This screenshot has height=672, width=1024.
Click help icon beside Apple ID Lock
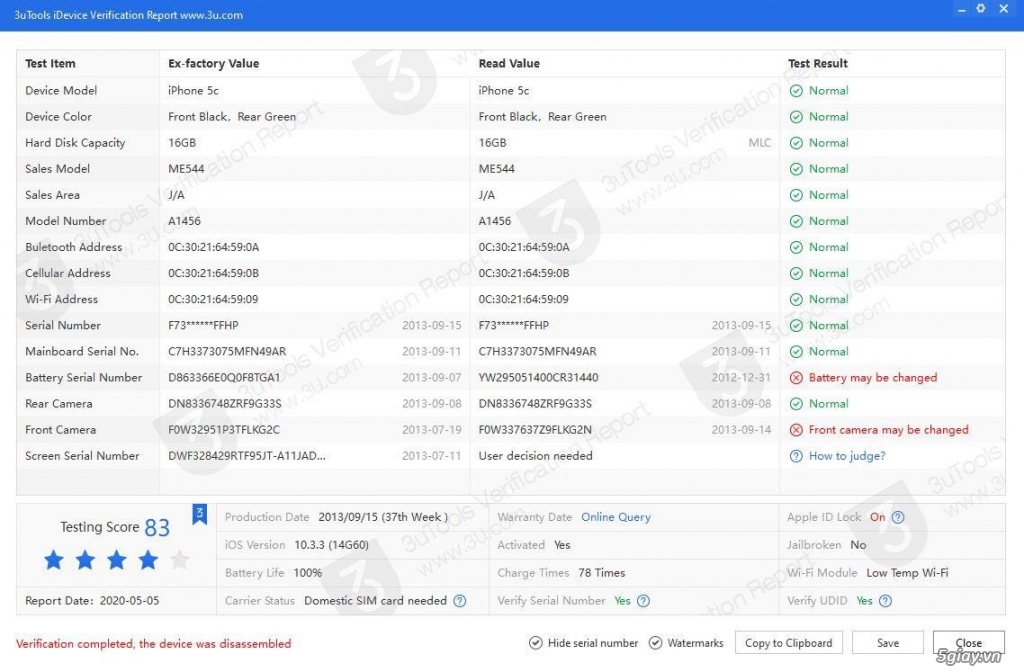(898, 517)
